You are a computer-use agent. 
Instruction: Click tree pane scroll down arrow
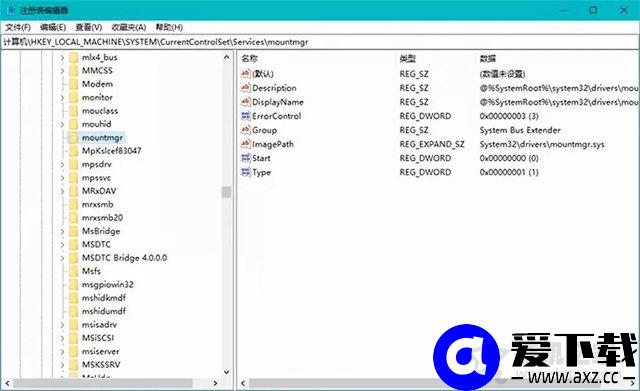tap(227, 372)
